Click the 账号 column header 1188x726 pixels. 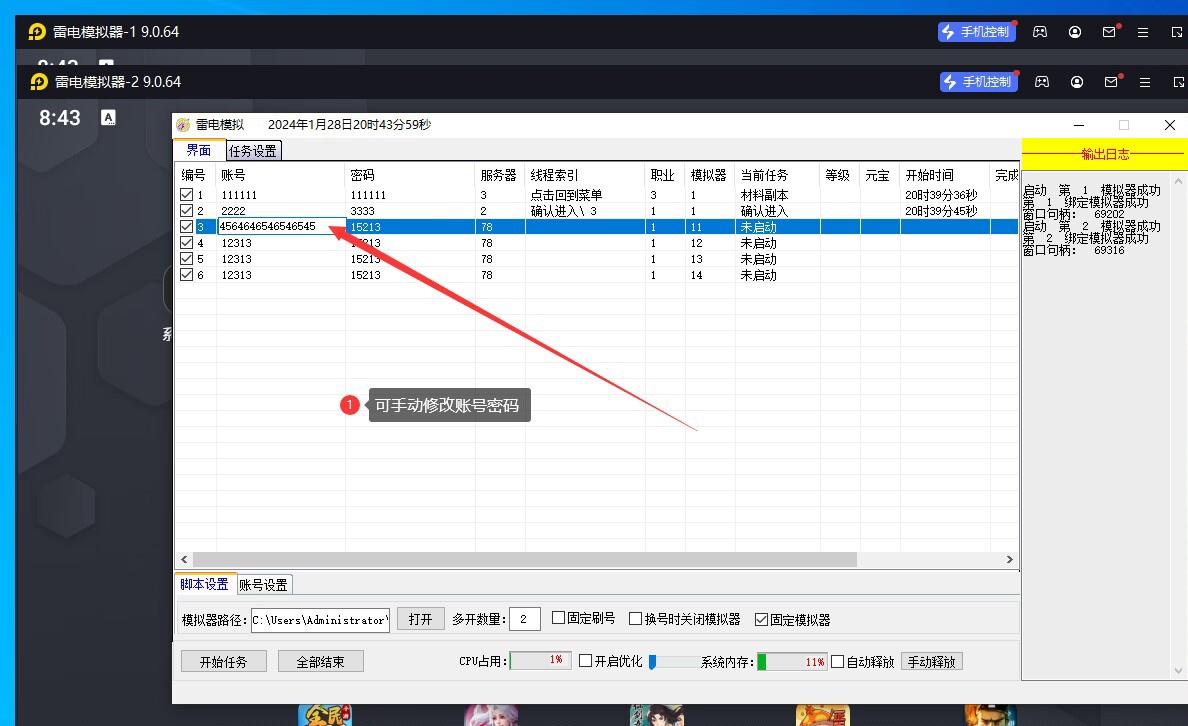(x=280, y=175)
